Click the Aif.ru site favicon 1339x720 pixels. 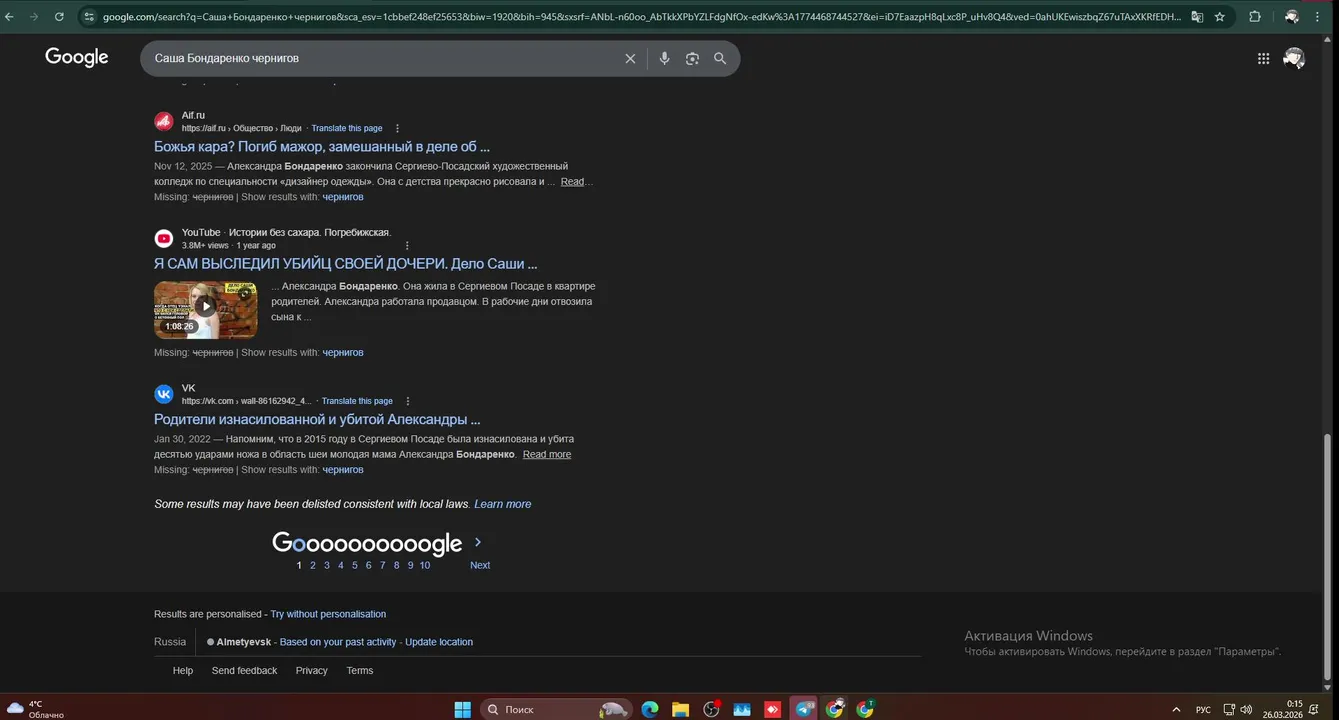[x=164, y=121]
